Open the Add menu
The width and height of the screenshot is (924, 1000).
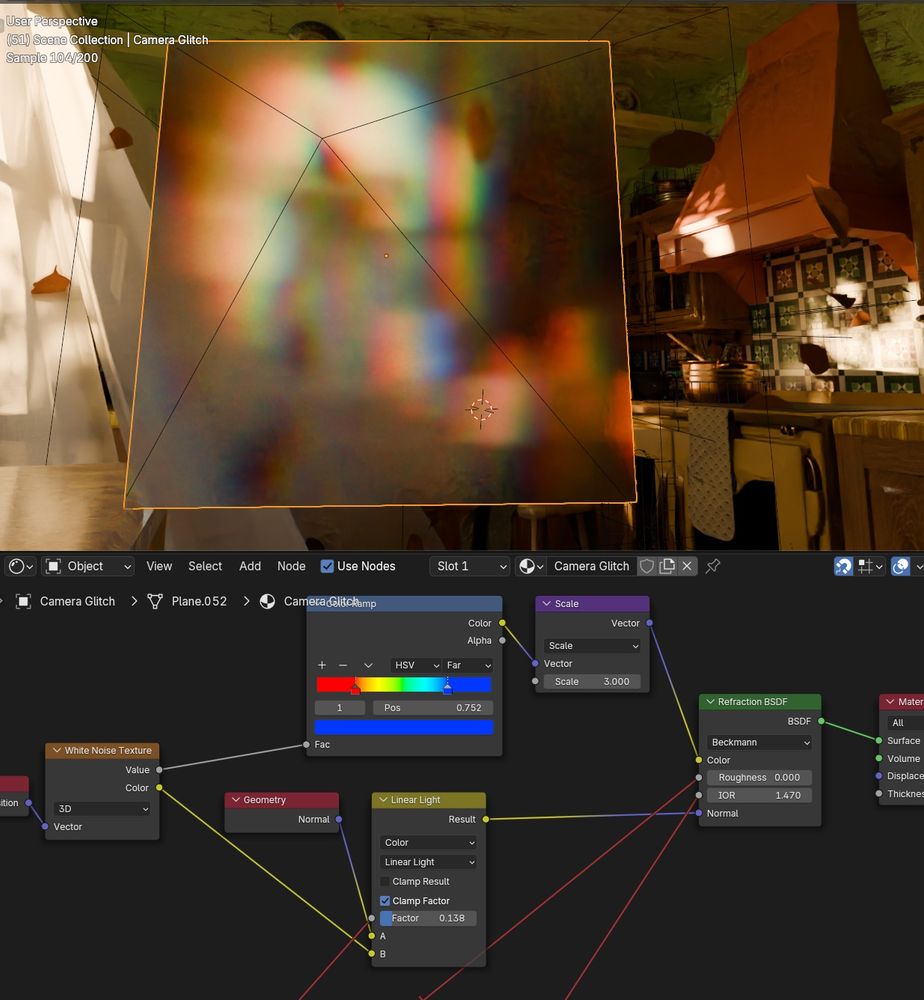(x=250, y=566)
